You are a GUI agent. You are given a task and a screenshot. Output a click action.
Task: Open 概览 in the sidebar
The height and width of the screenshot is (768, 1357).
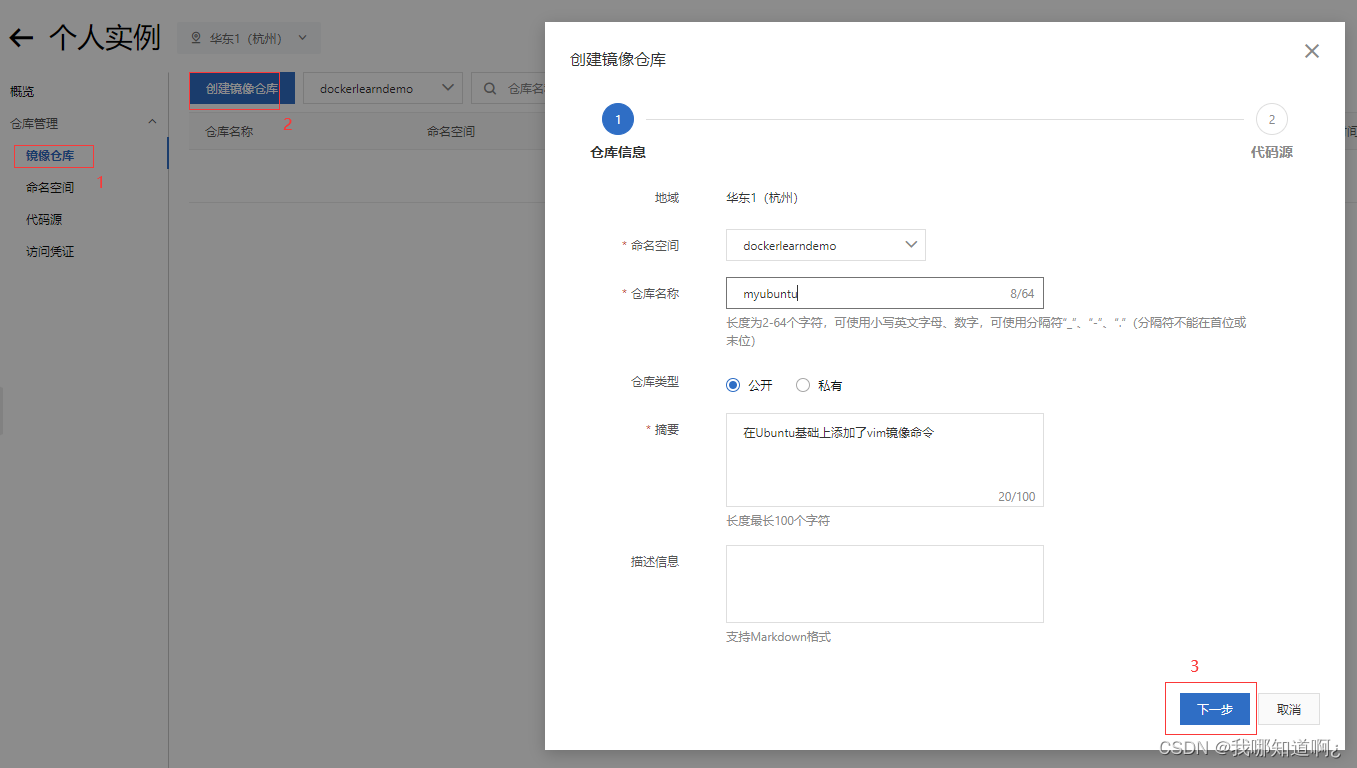pos(22,91)
